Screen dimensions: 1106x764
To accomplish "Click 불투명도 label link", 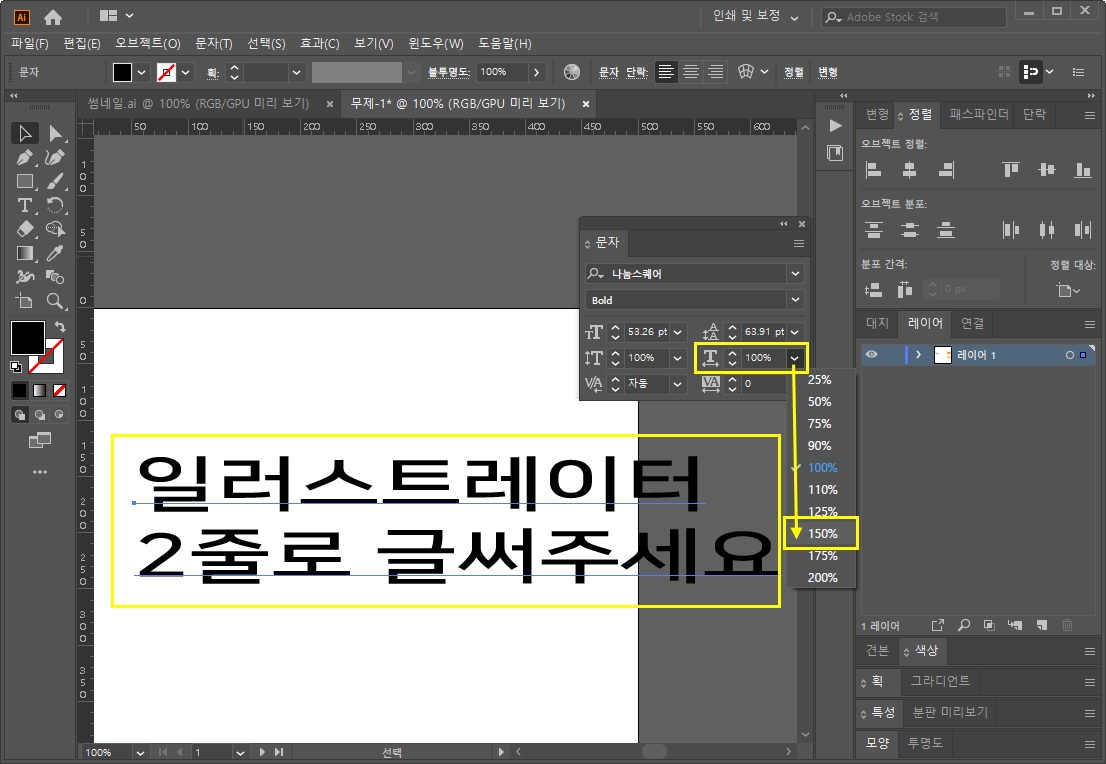I will tap(449, 72).
